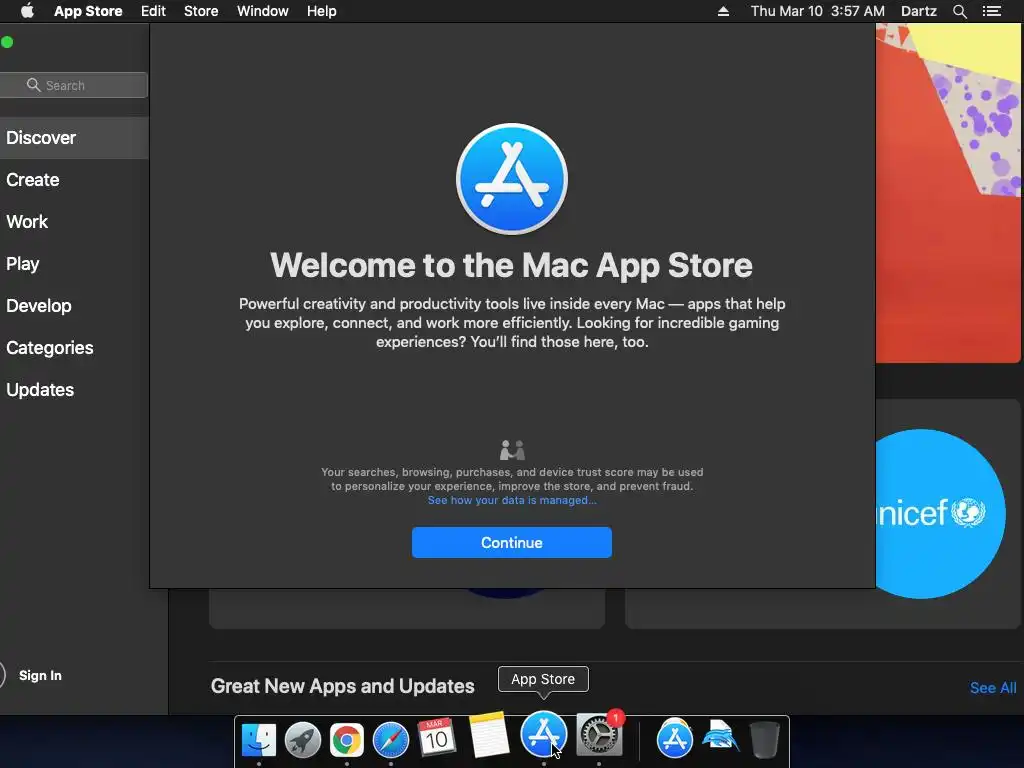Click the Continue button
This screenshot has height=768, width=1024.
click(x=512, y=543)
